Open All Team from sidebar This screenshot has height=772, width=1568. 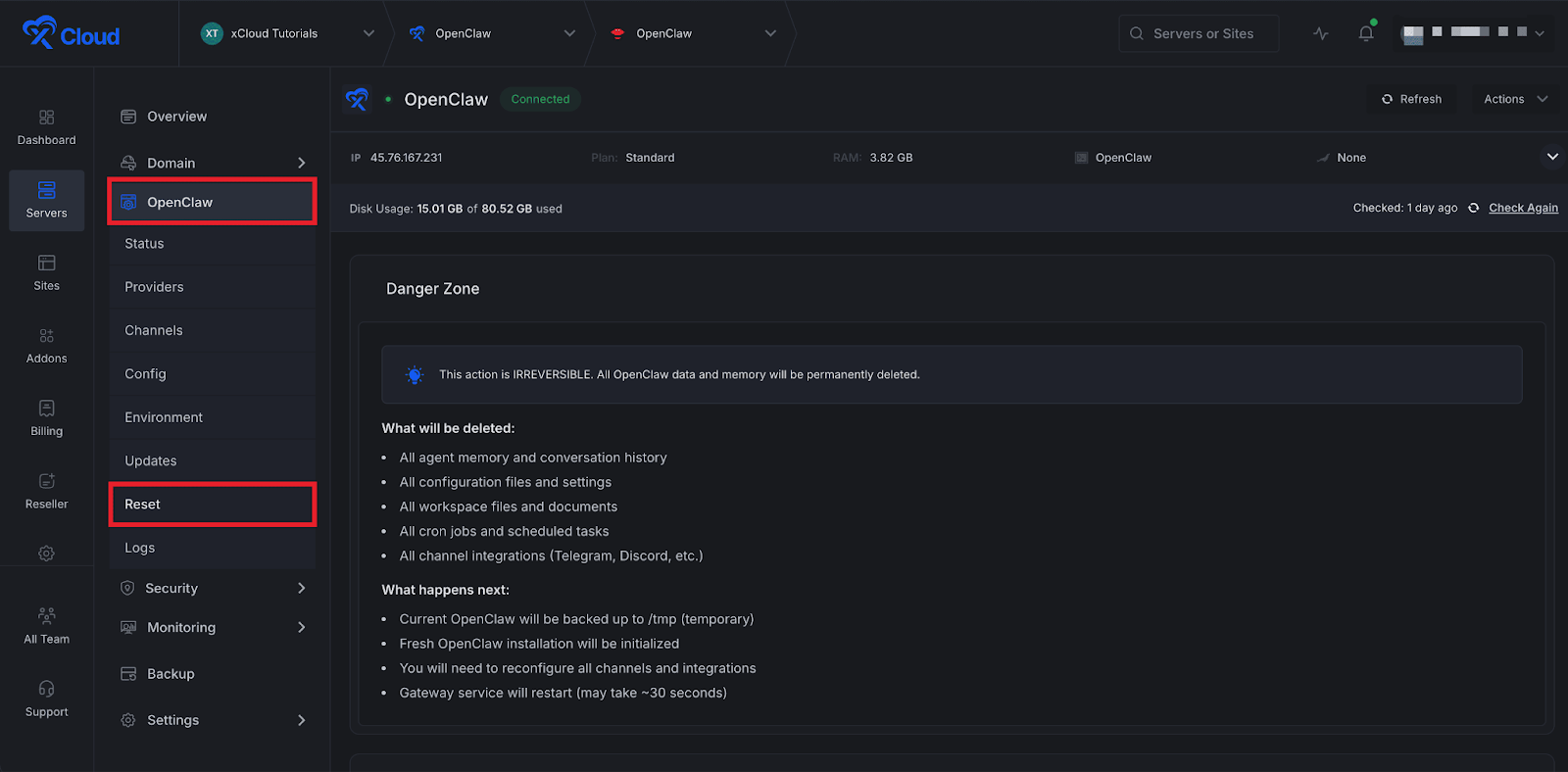coord(46,626)
